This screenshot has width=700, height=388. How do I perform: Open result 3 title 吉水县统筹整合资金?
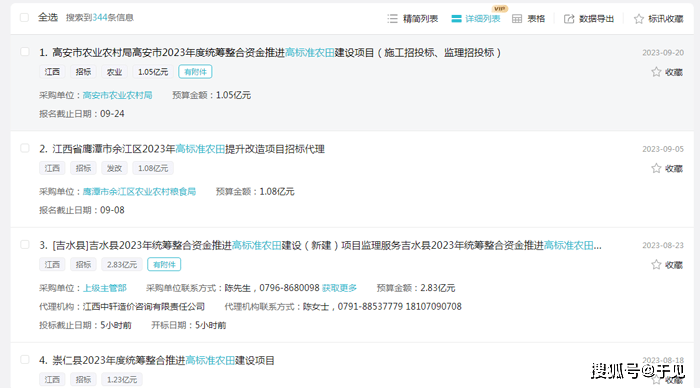(320, 246)
